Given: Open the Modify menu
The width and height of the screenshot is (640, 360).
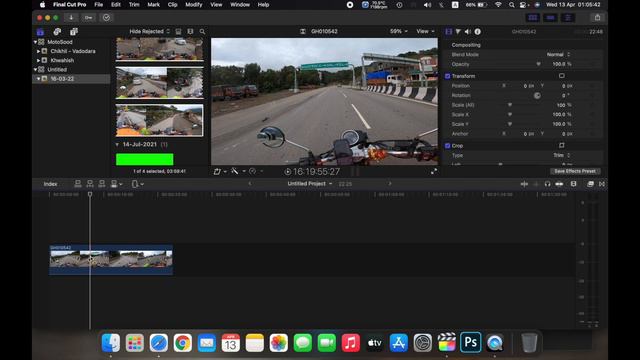Looking at the screenshot, I should point(194,5).
